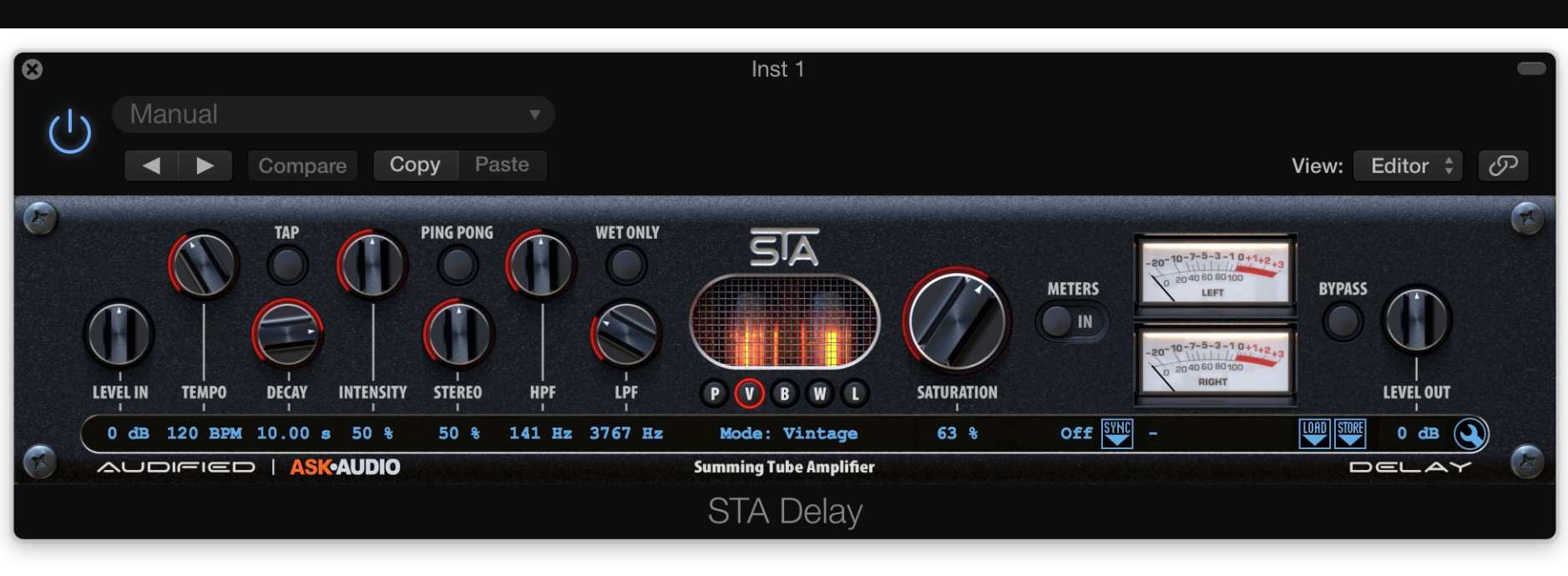This screenshot has width=1568, height=576.
Task: Enable the Wet Only button
Action: [626, 265]
